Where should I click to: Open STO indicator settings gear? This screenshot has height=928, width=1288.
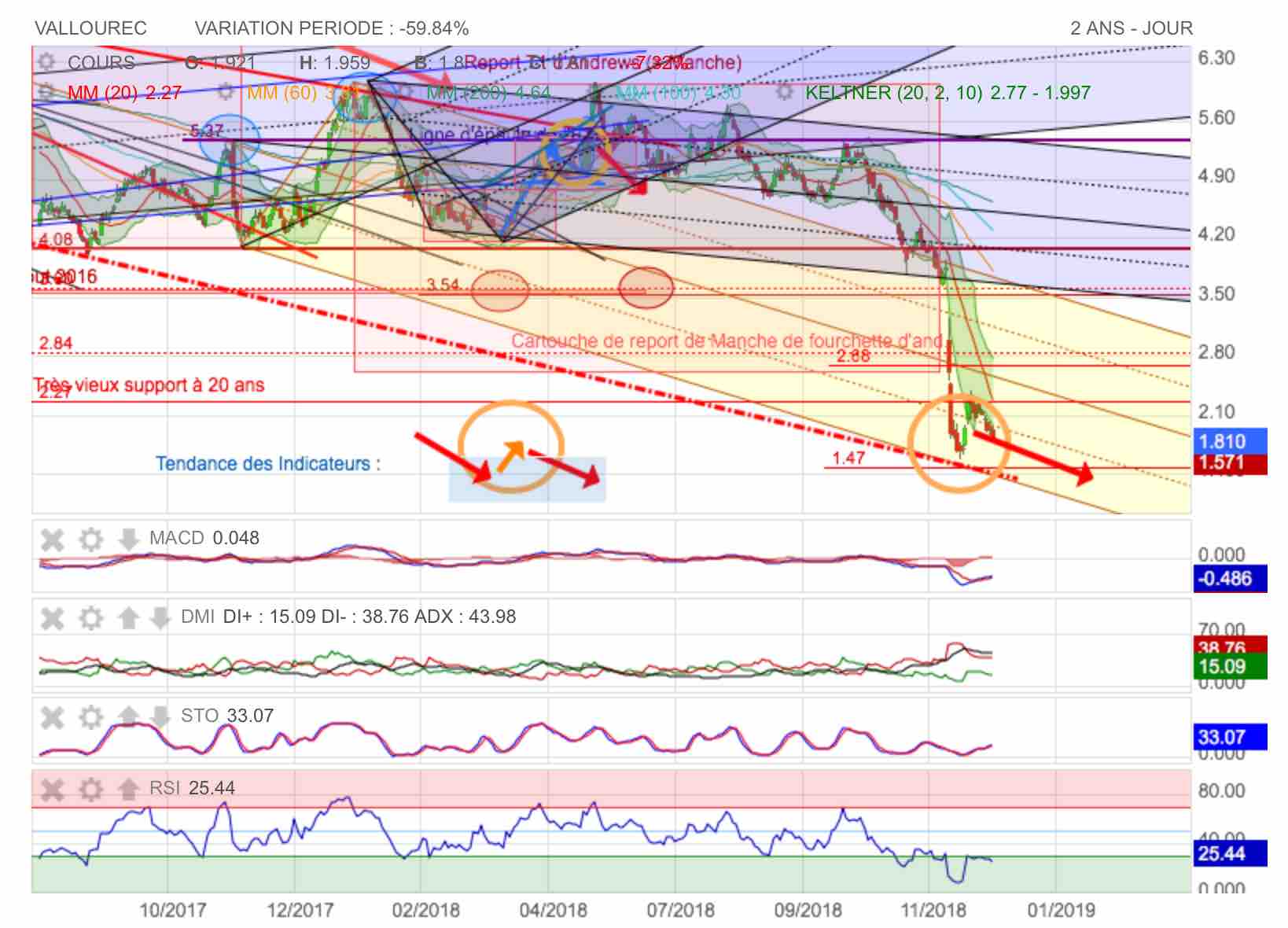coord(91,716)
